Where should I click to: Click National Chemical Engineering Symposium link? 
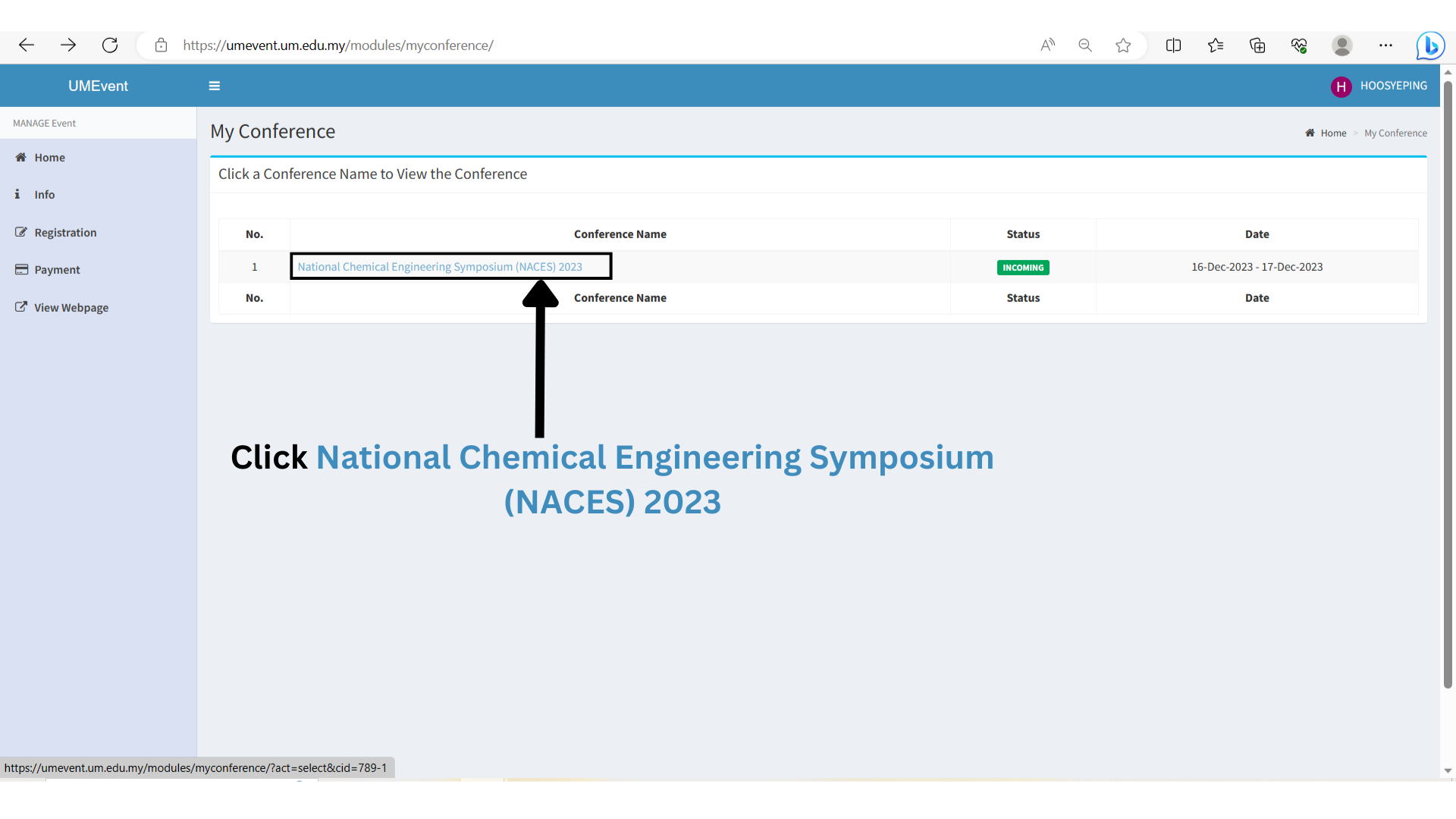point(440,267)
